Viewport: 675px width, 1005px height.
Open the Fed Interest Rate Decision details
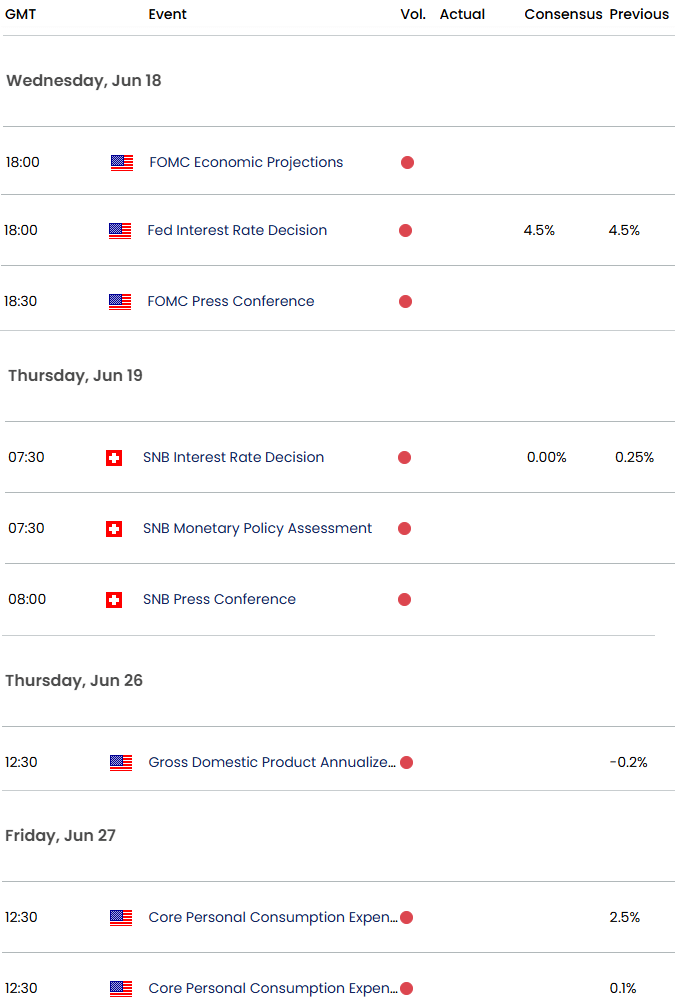(x=236, y=230)
